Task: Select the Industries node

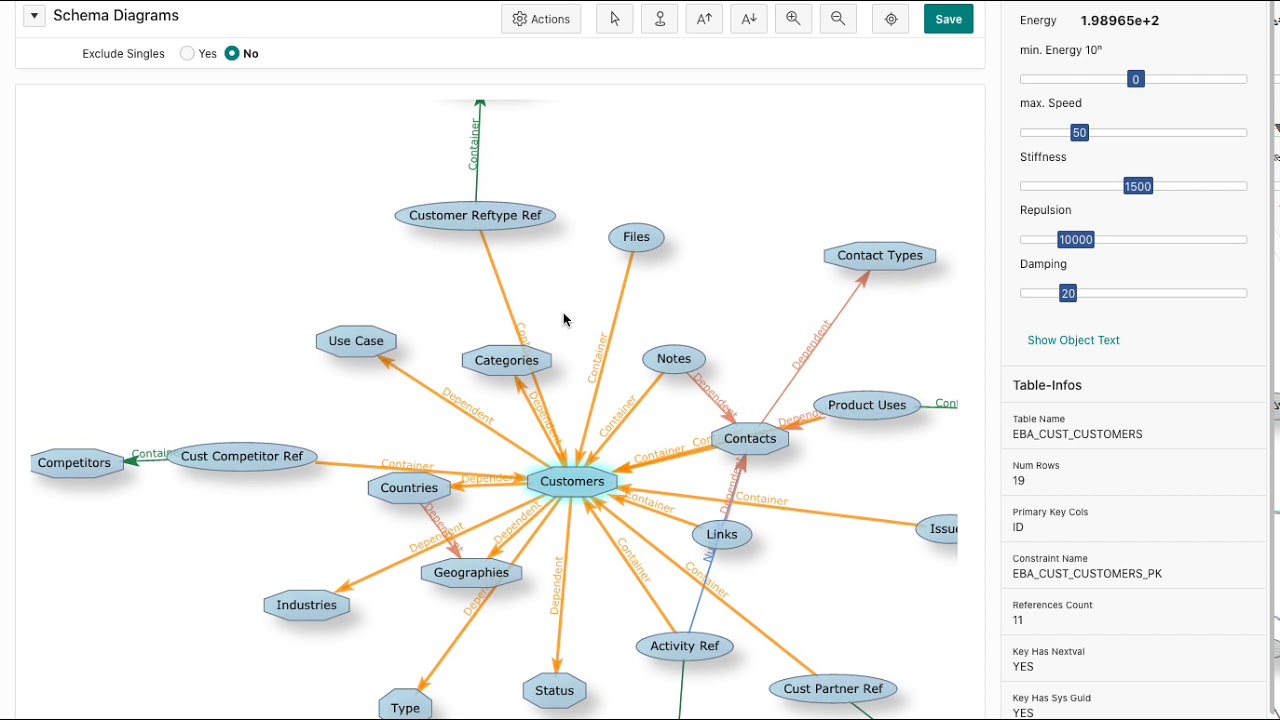Action: (x=306, y=605)
